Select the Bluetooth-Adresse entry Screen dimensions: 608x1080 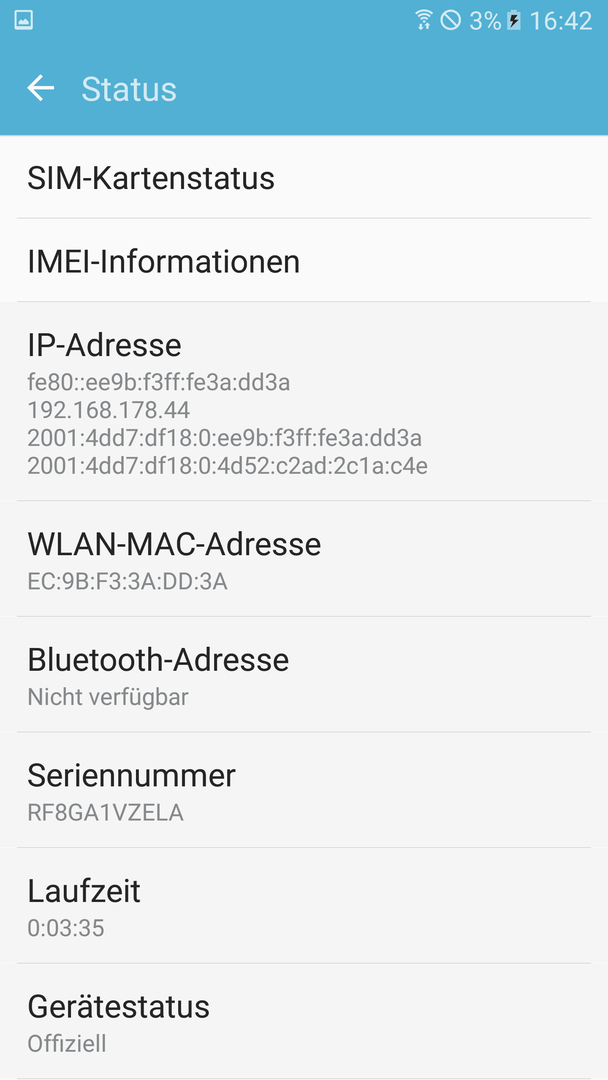coord(304,674)
